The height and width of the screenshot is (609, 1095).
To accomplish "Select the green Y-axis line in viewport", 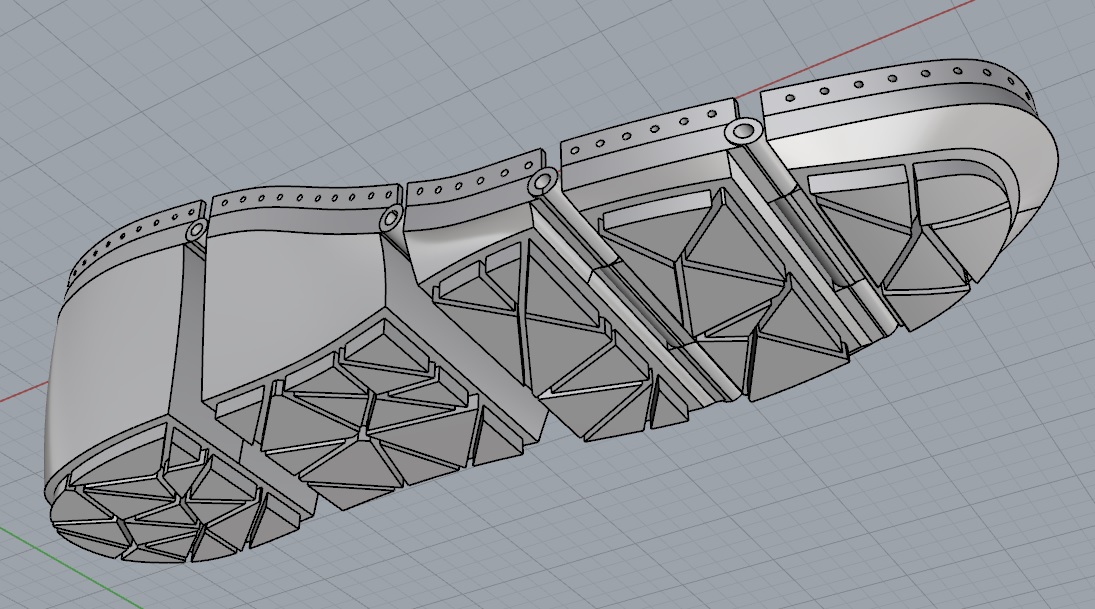I will [70, 567].
